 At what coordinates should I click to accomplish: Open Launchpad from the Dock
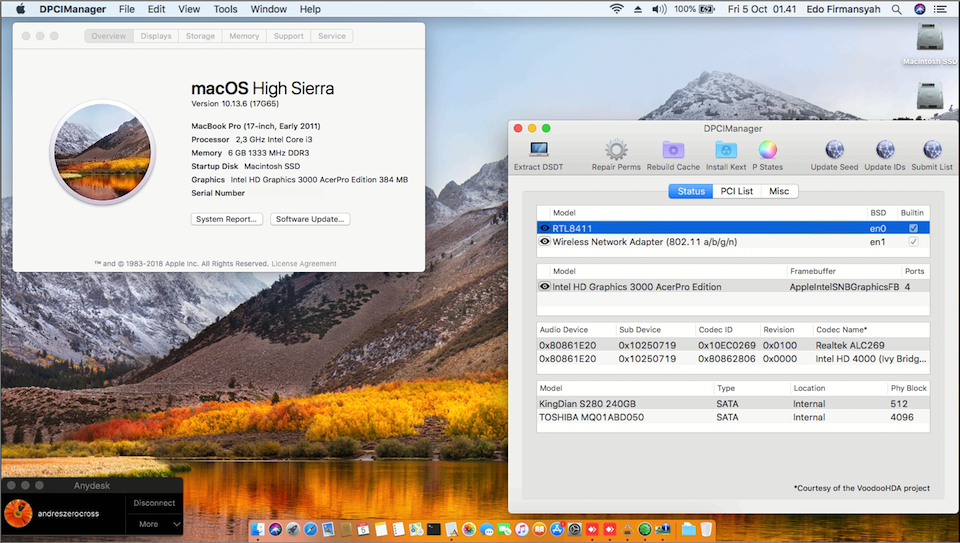[x=293, y=529]
